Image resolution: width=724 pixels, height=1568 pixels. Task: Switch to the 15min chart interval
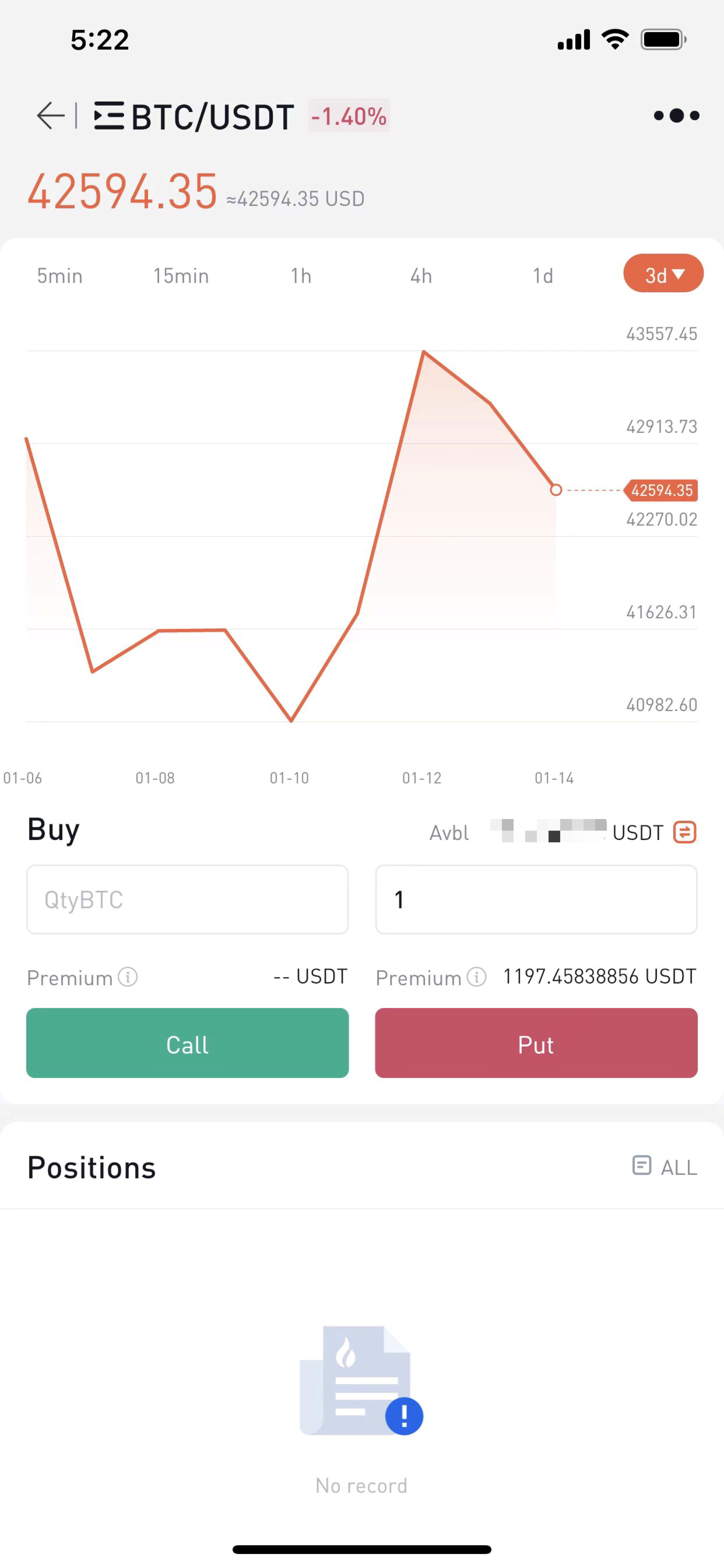point(181,276)
